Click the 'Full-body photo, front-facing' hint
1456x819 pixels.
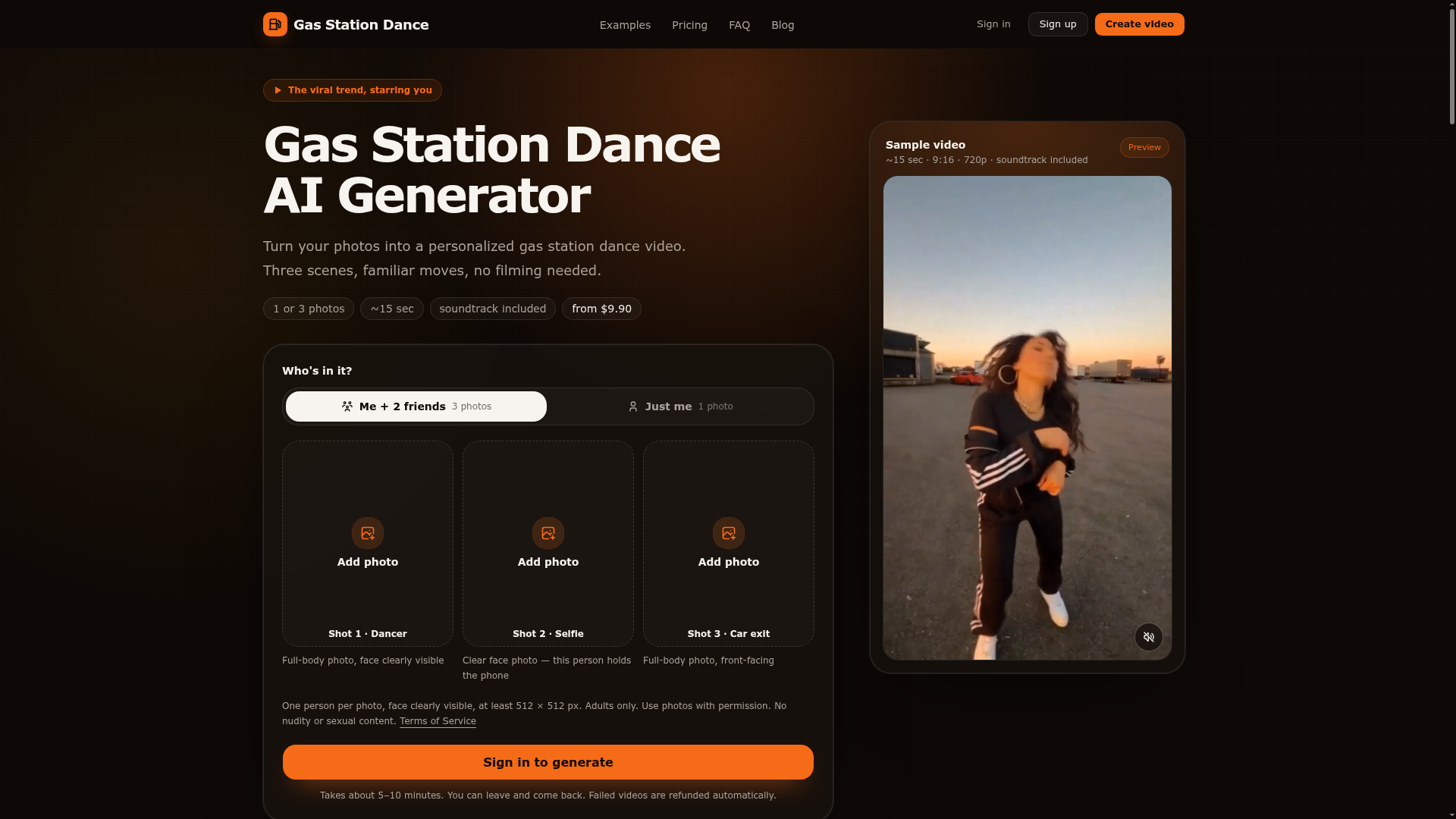[x=708, y=661]
